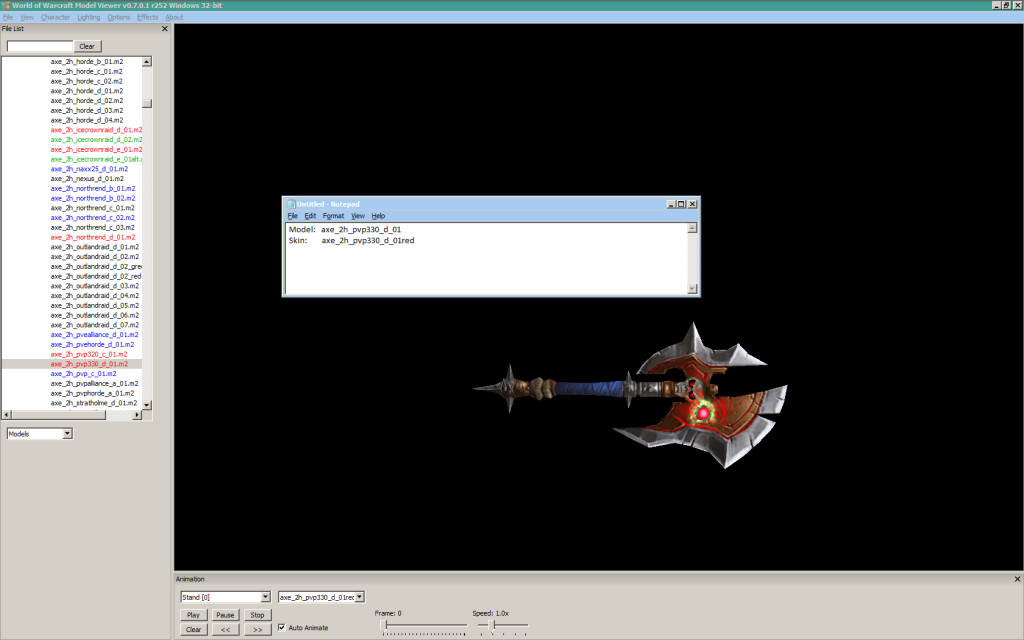1024x640 pixels.
Task: Select axe_2h_icecrownraid_d_02.m2 in file list
Action: point(96,140)
